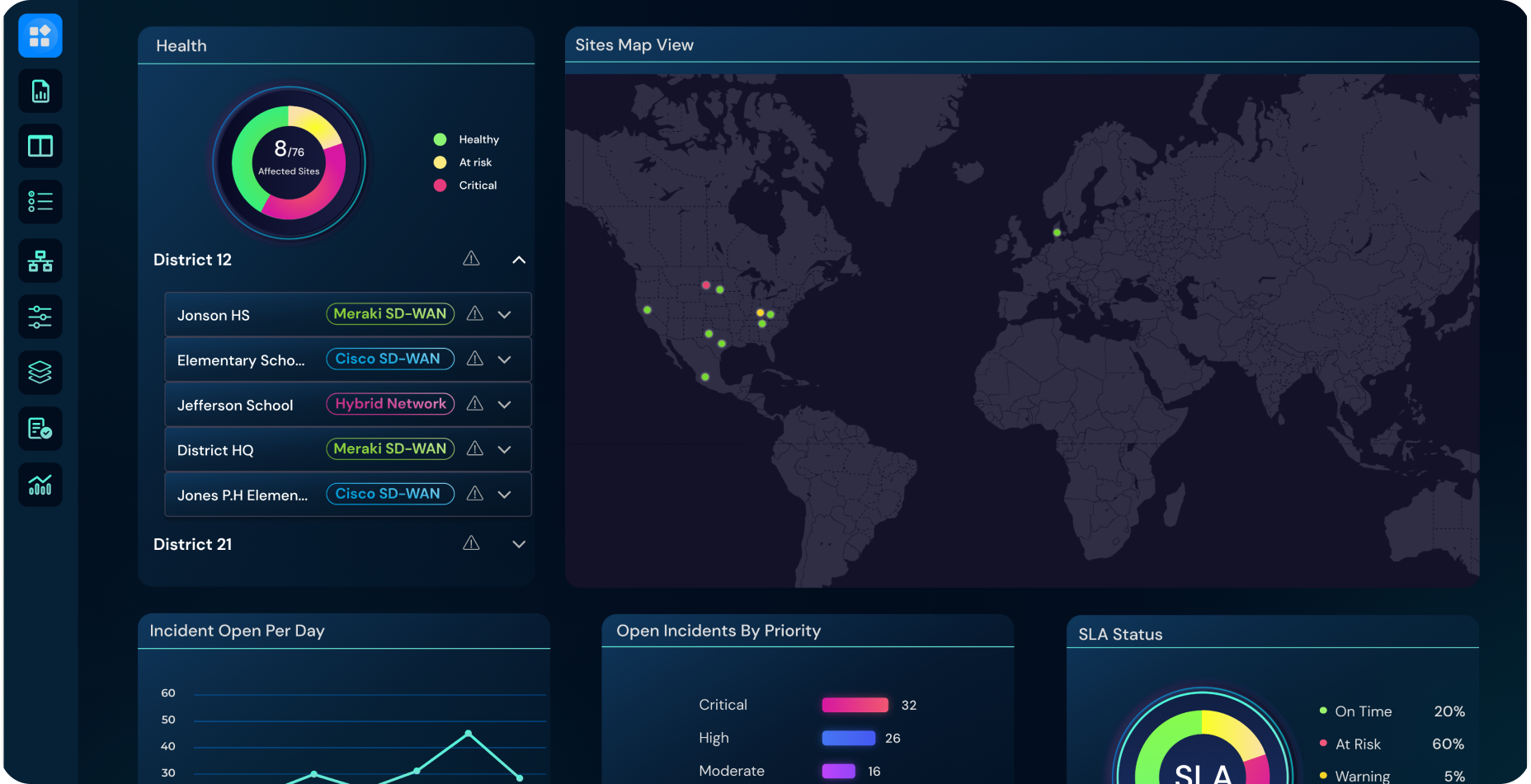
Task: Open the reports document icon in sidebar
Action: click(40, 91)
